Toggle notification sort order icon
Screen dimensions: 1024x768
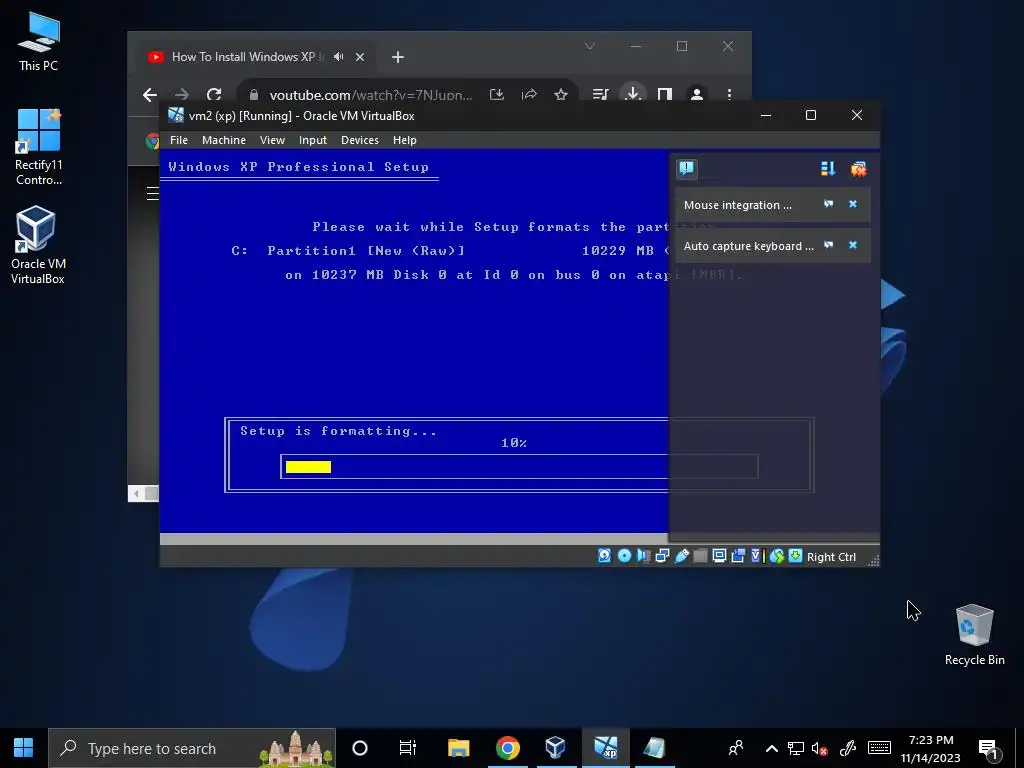click(x=827, y=169)
